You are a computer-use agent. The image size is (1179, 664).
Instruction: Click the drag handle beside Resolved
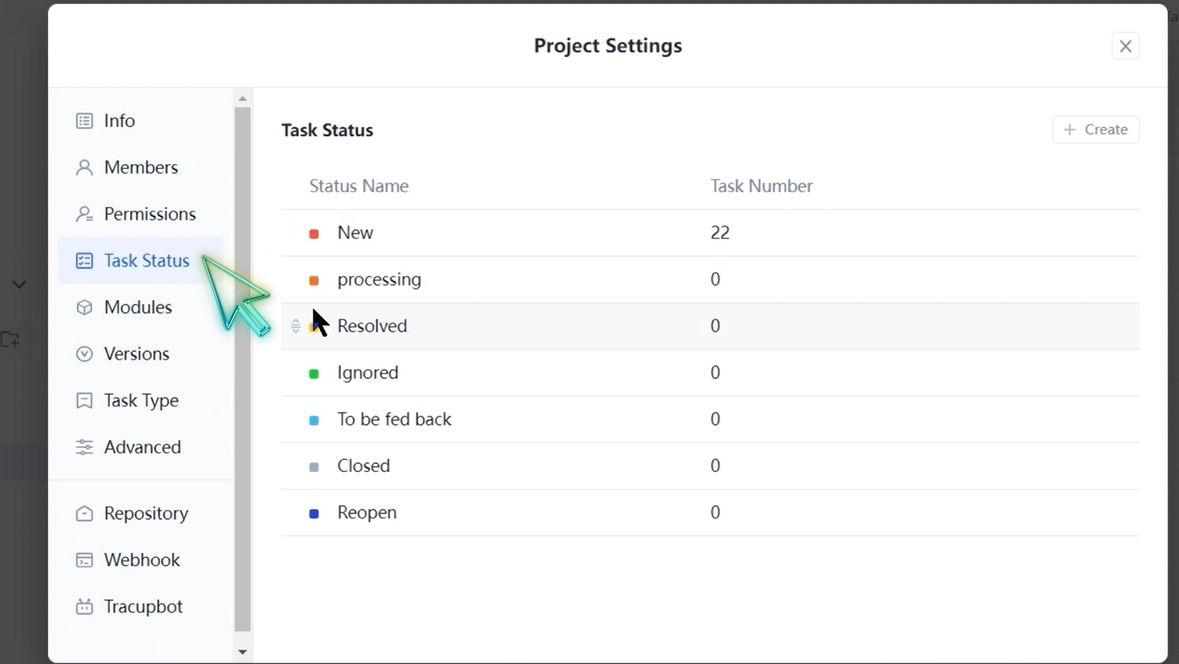[x=295, y=325]
